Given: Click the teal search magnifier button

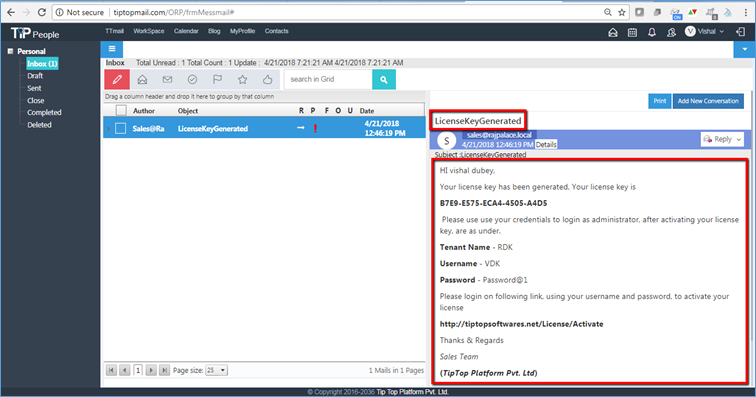Looking at the screenshot, I should pos(384,80).
